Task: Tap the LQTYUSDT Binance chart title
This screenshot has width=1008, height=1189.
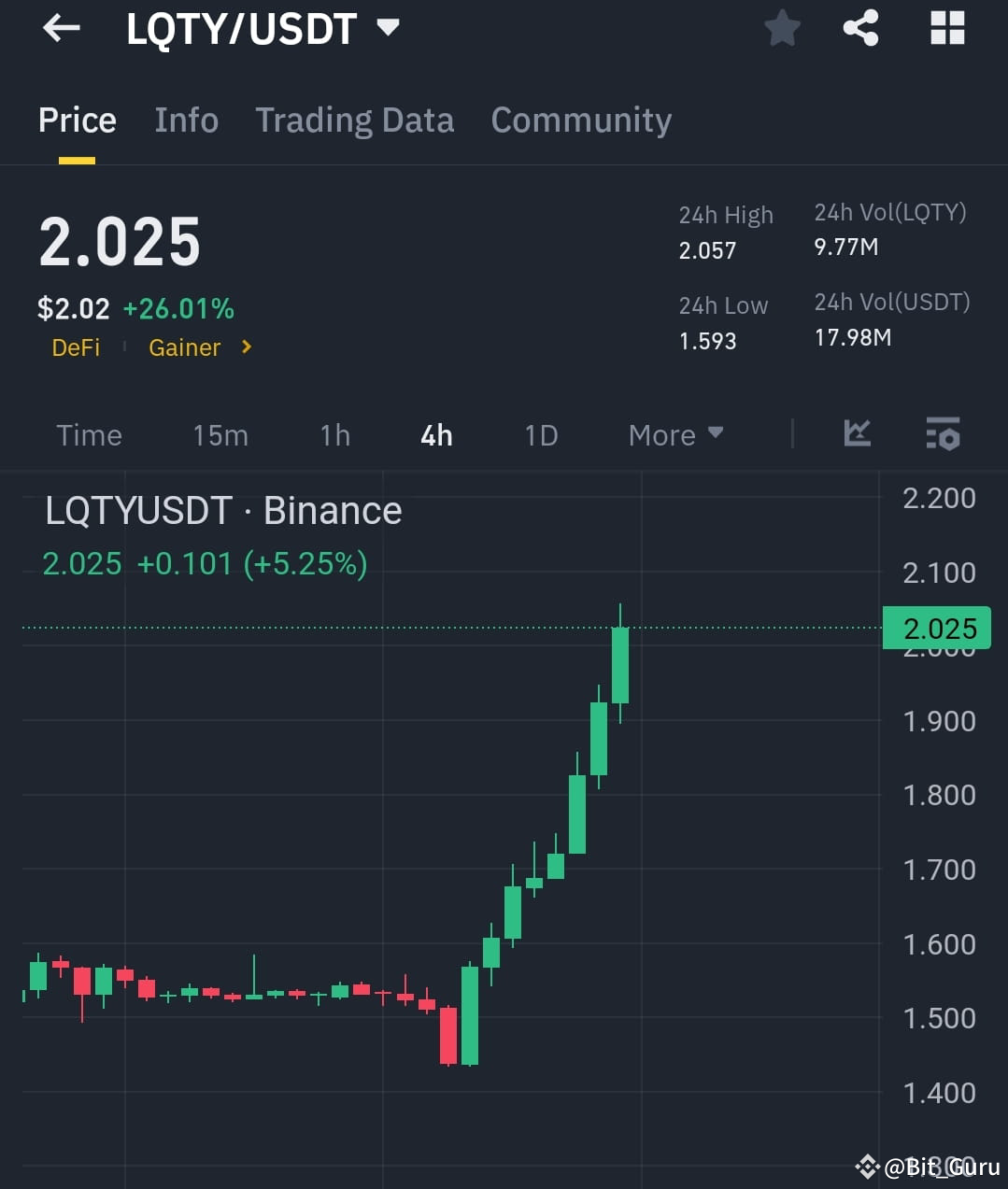Action: (x=222, y=510)
